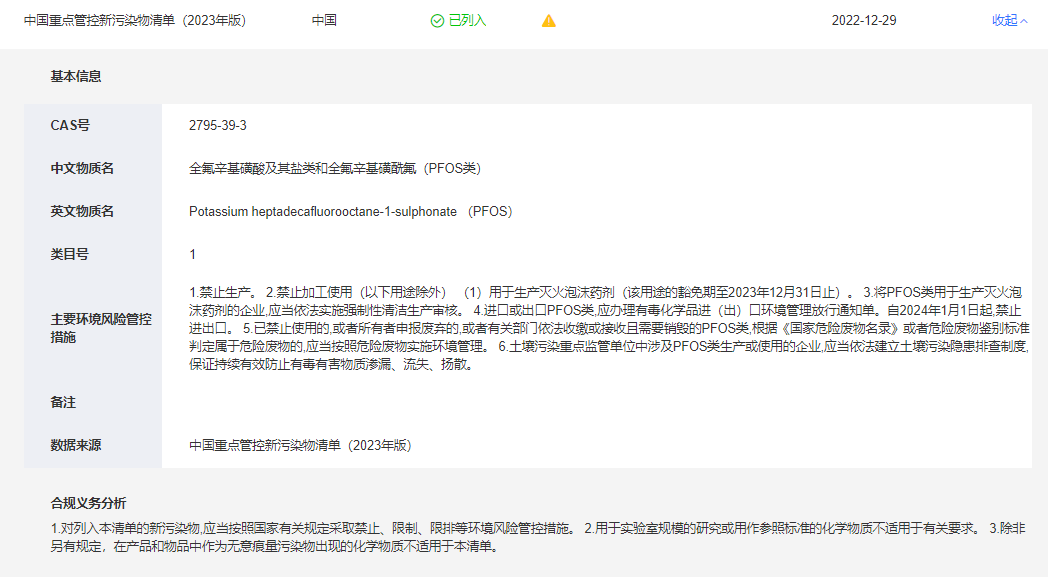Click the 中文物质名 row label
Viewport: 1048px width, 577px height.
[x=82, y=169]
